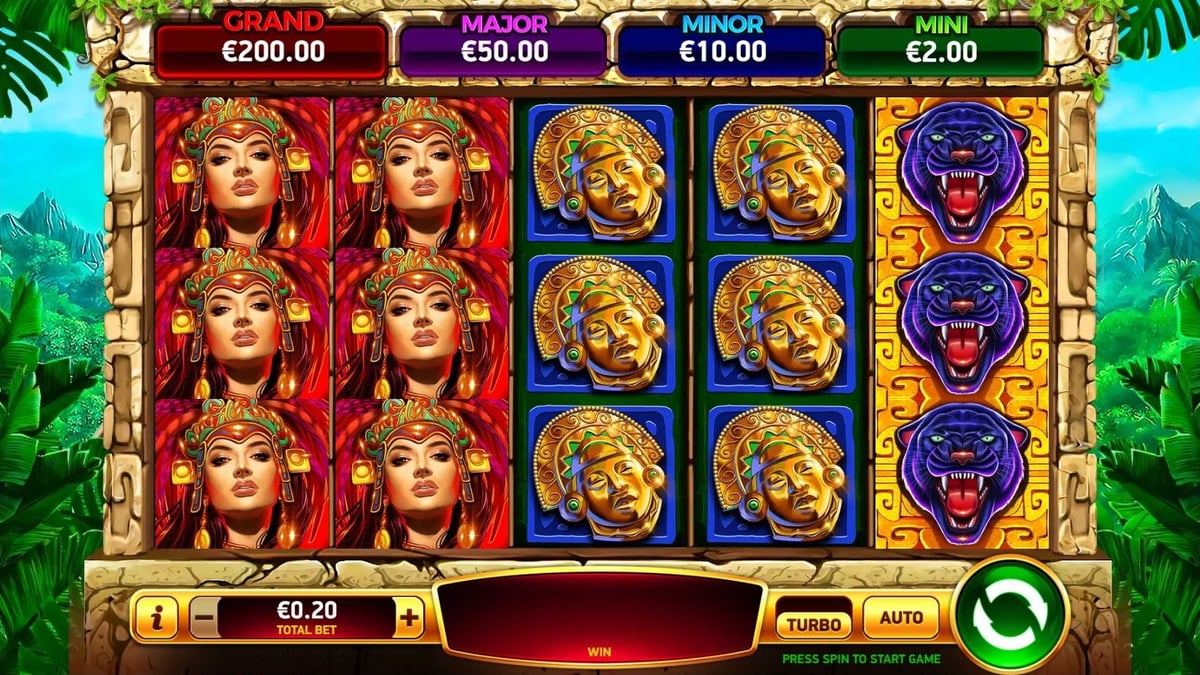
Task: Open the game info panel
Action: 157,618
